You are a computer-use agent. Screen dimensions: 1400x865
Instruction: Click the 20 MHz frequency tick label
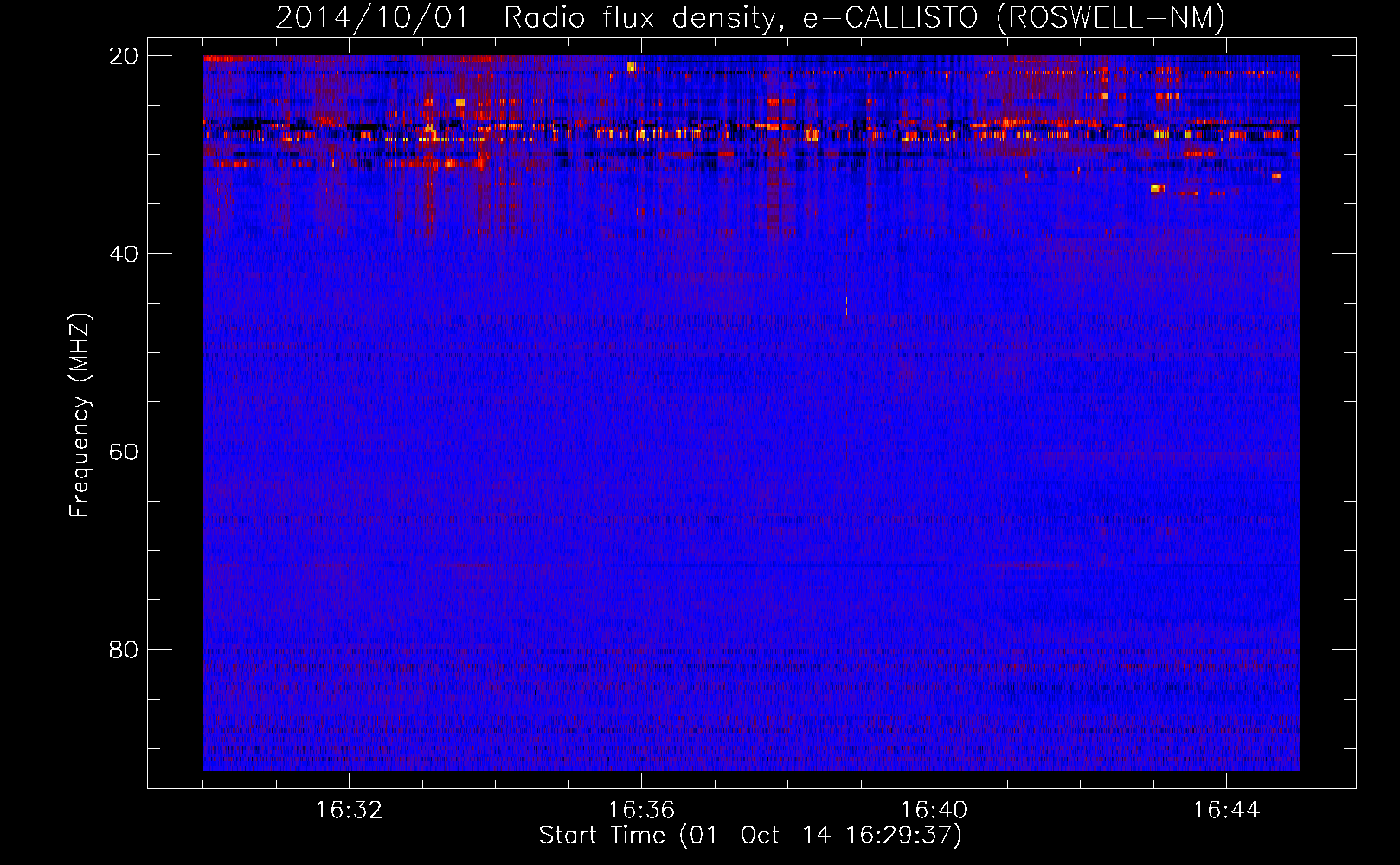pos(124,56)
